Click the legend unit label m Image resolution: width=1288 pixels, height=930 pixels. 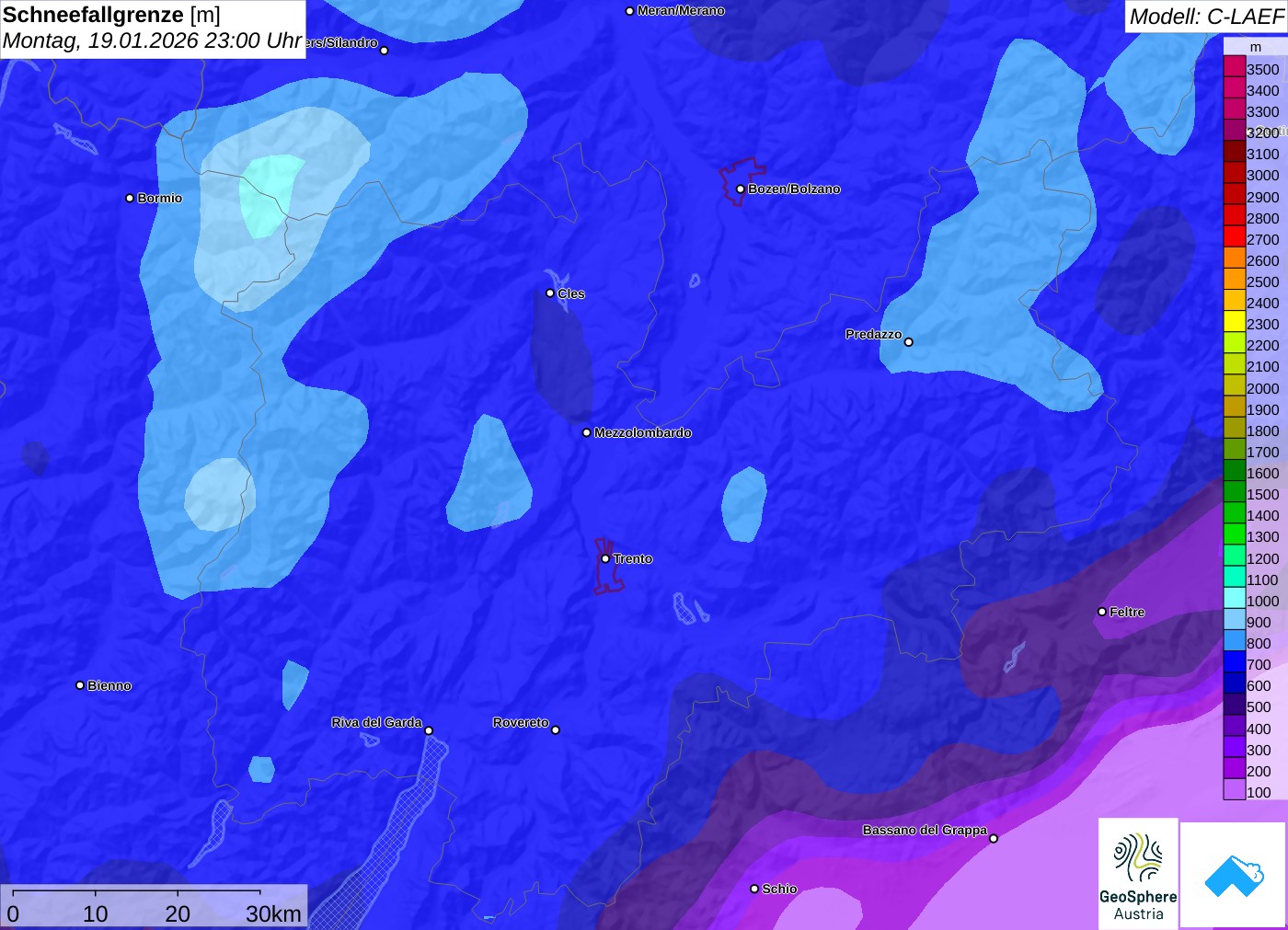point(1255,47)
